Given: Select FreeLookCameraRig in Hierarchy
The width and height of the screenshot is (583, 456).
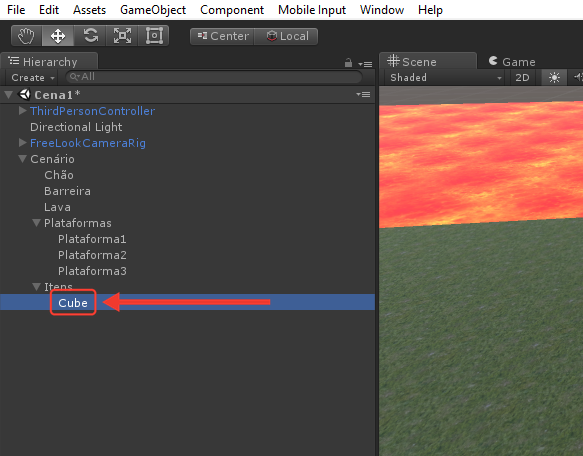Looking at the screenshot, I should coord(88,143).
